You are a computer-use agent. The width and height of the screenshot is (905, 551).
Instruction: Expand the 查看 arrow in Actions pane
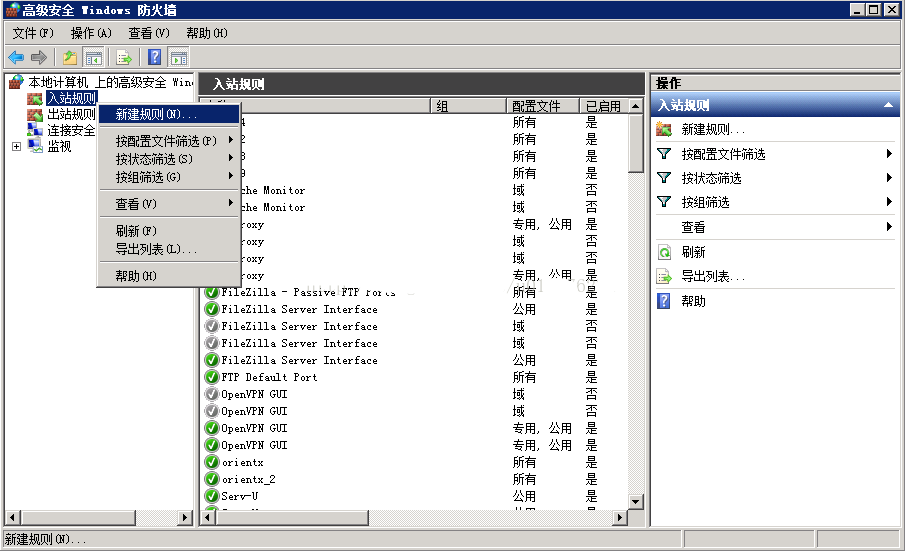(x=889, y=227)
